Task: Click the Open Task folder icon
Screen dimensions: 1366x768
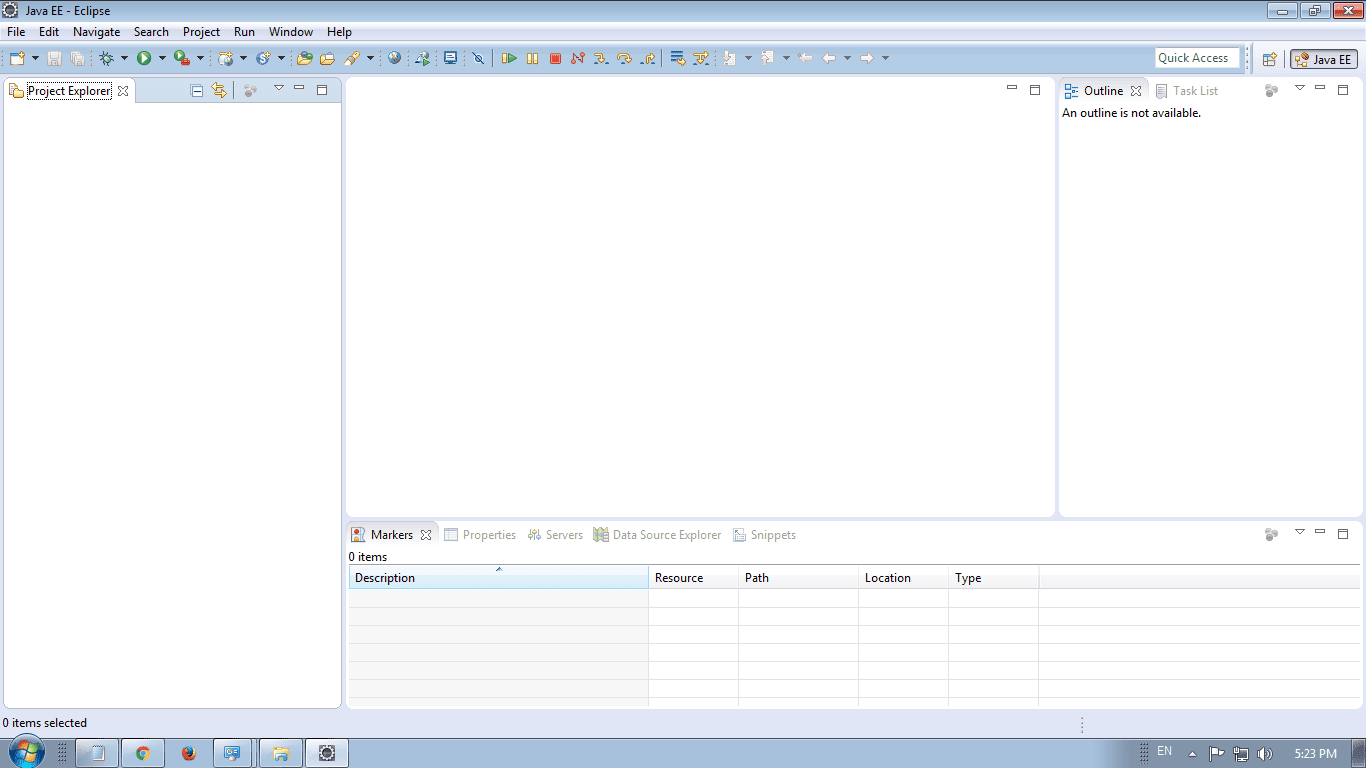Action: pos(327,58)
